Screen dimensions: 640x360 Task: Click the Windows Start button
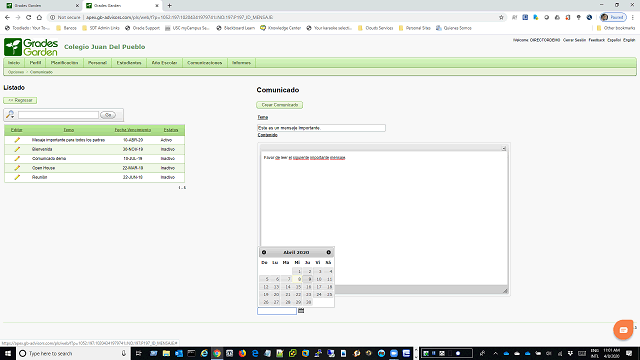point(7,353)
